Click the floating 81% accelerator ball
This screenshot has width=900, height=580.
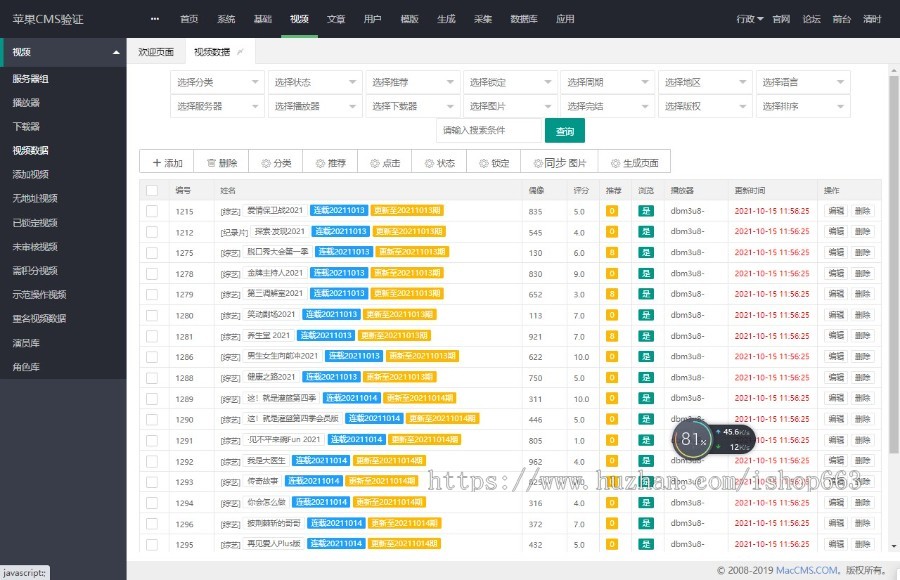pos(691,440)
